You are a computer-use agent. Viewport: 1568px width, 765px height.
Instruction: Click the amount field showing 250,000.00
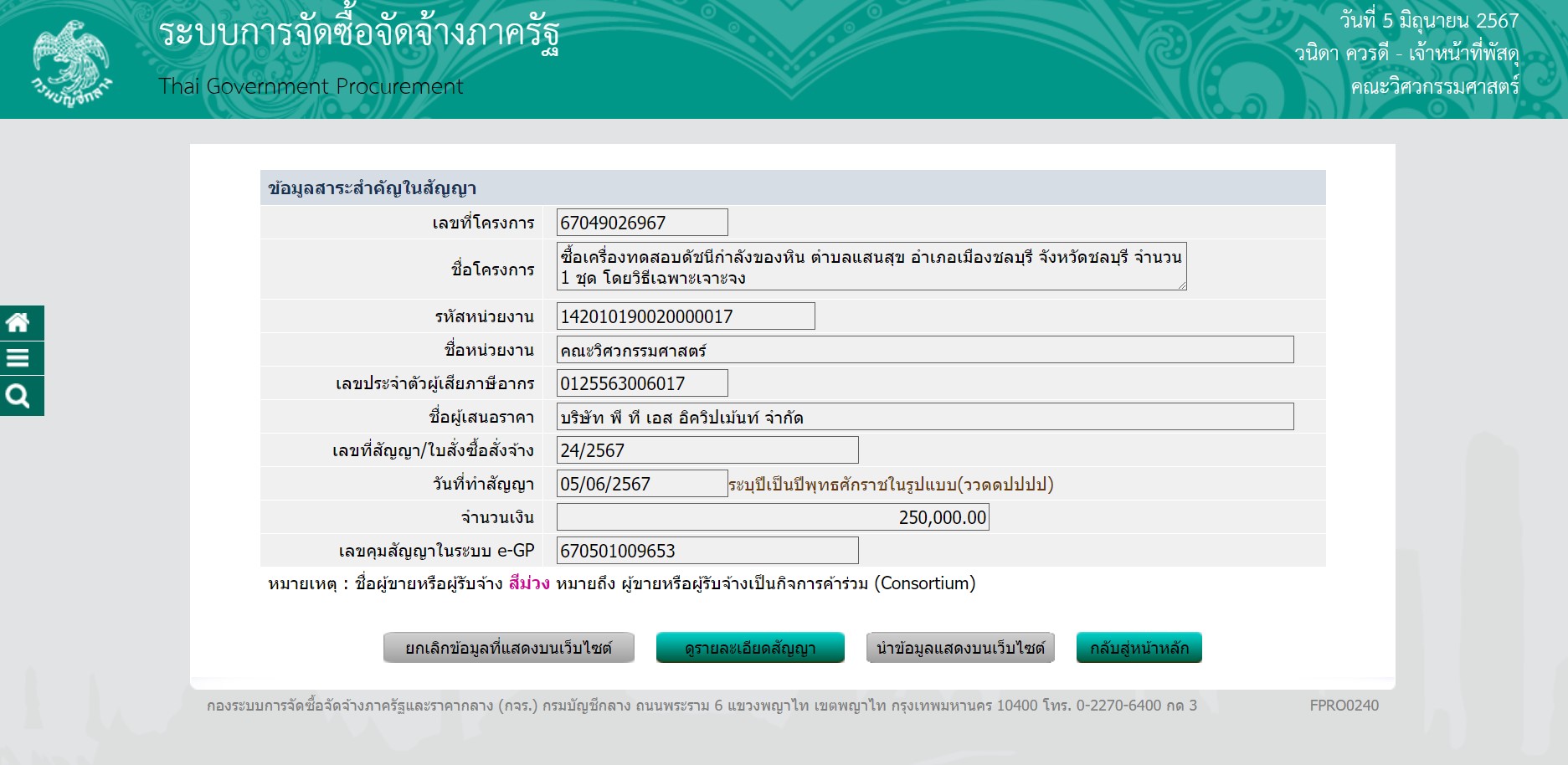[x=772, y=517]
